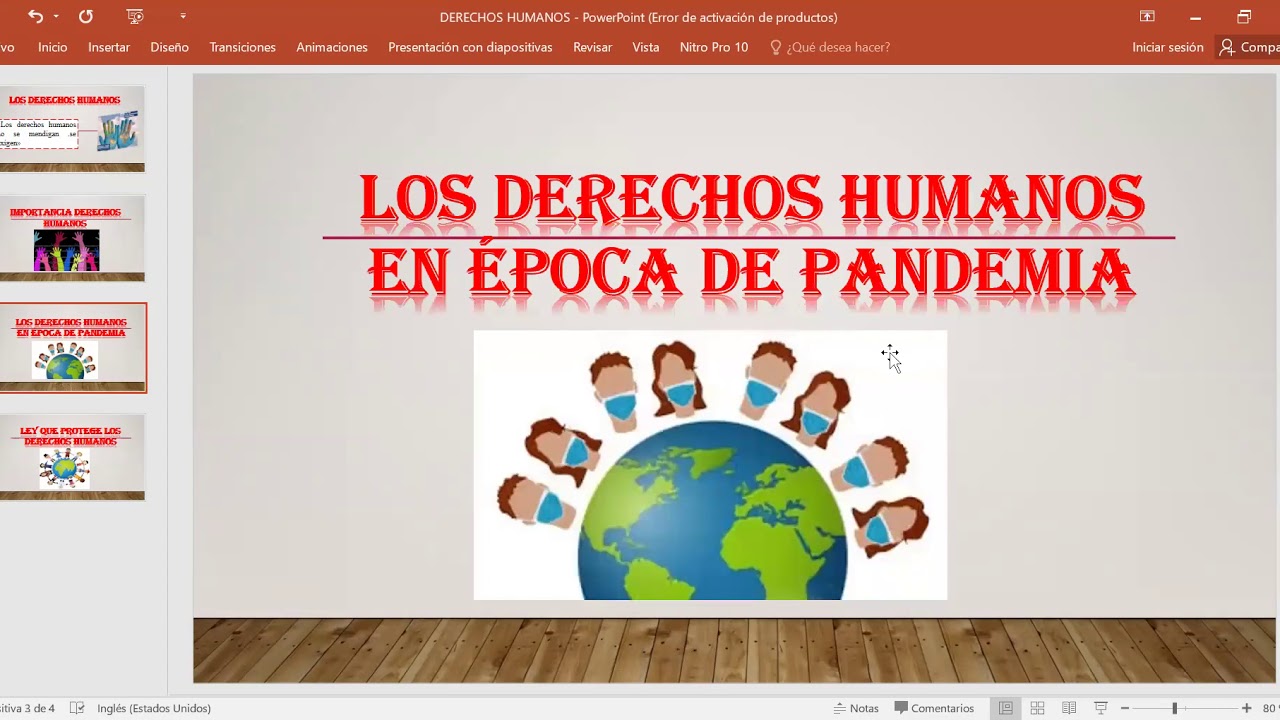The width and height of the screenshot is (1280, 720).
Task: Select LOS DERECHOS HUMANOS slide thumbnail
Action: (x=72, y=128)
